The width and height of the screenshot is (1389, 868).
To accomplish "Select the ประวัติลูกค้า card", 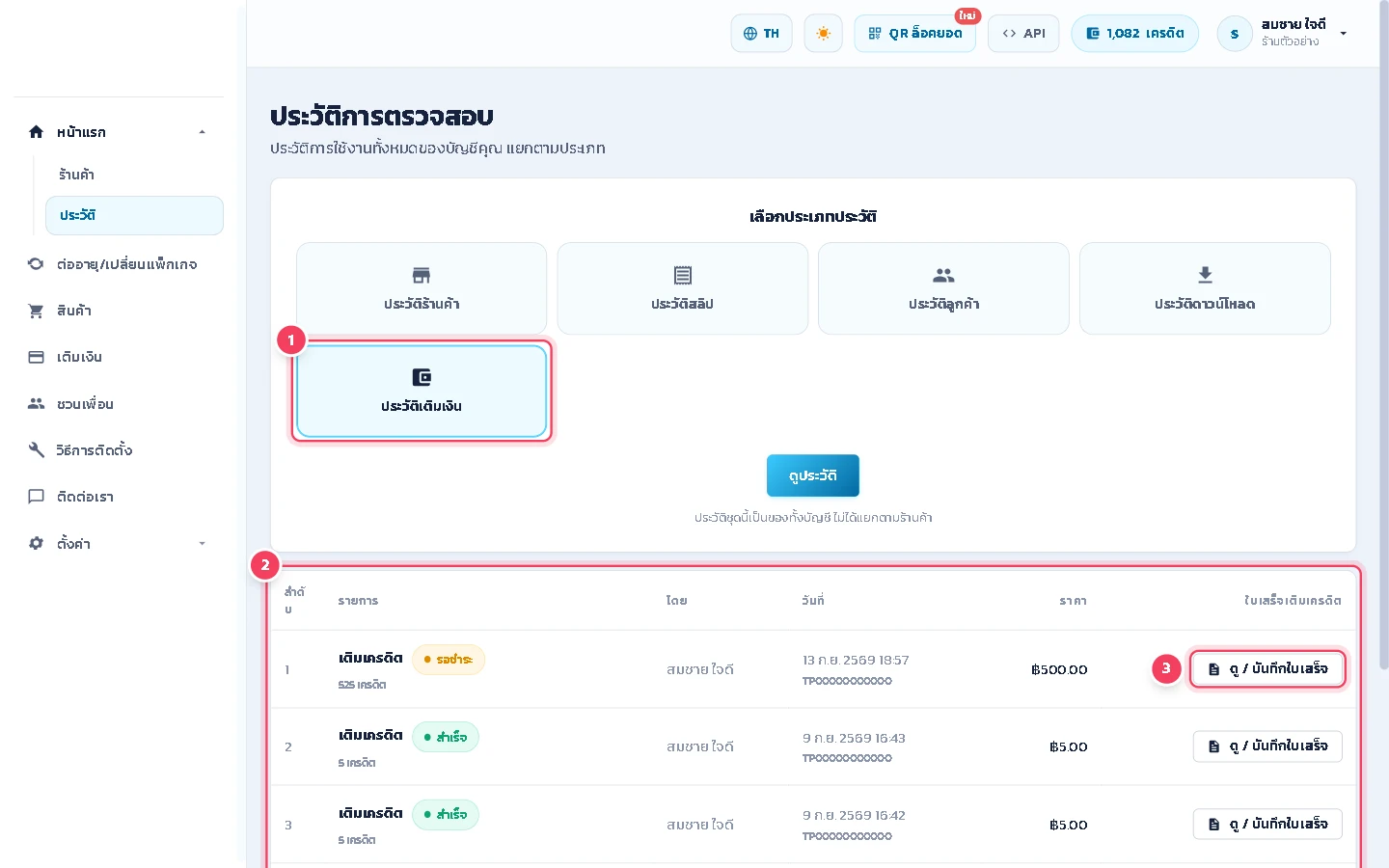I will point(943,288).
